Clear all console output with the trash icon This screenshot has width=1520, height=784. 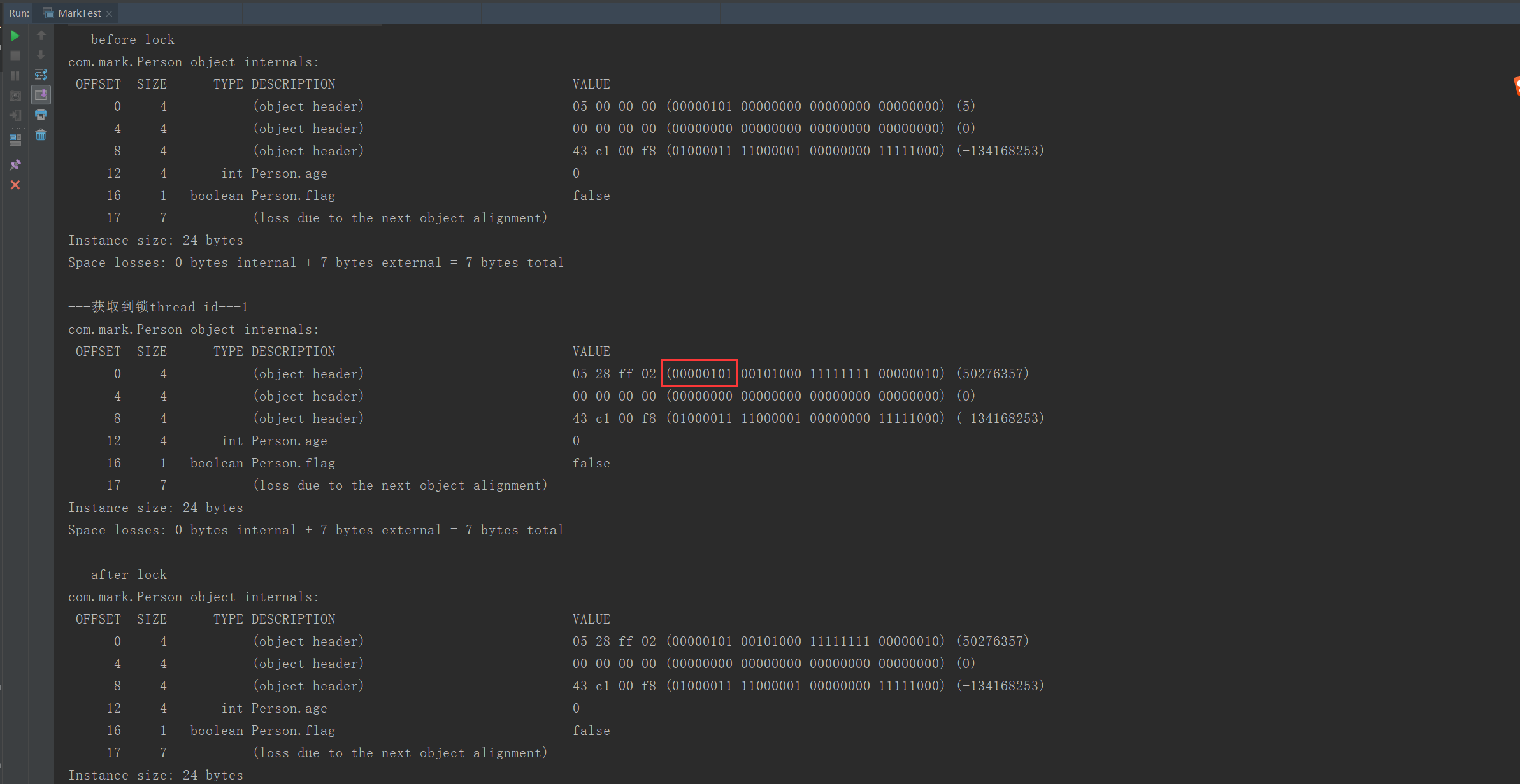coord(41,134)
